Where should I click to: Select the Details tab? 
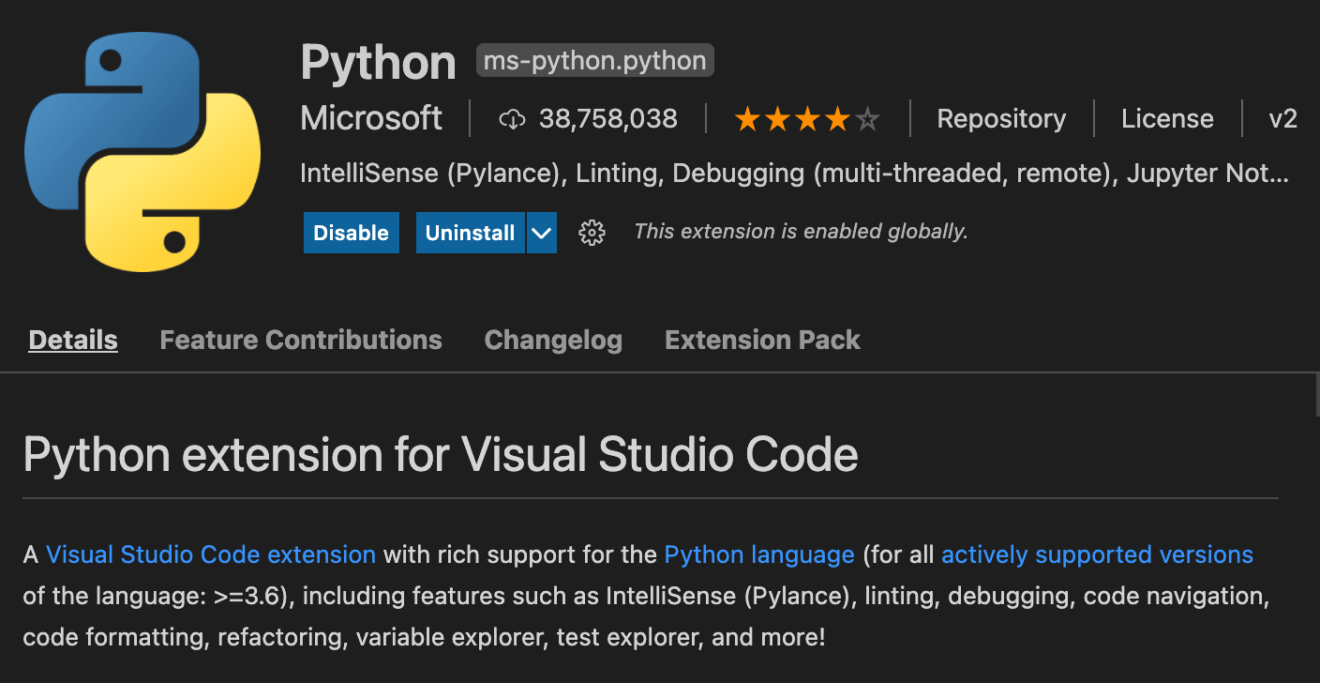point(73,340)
